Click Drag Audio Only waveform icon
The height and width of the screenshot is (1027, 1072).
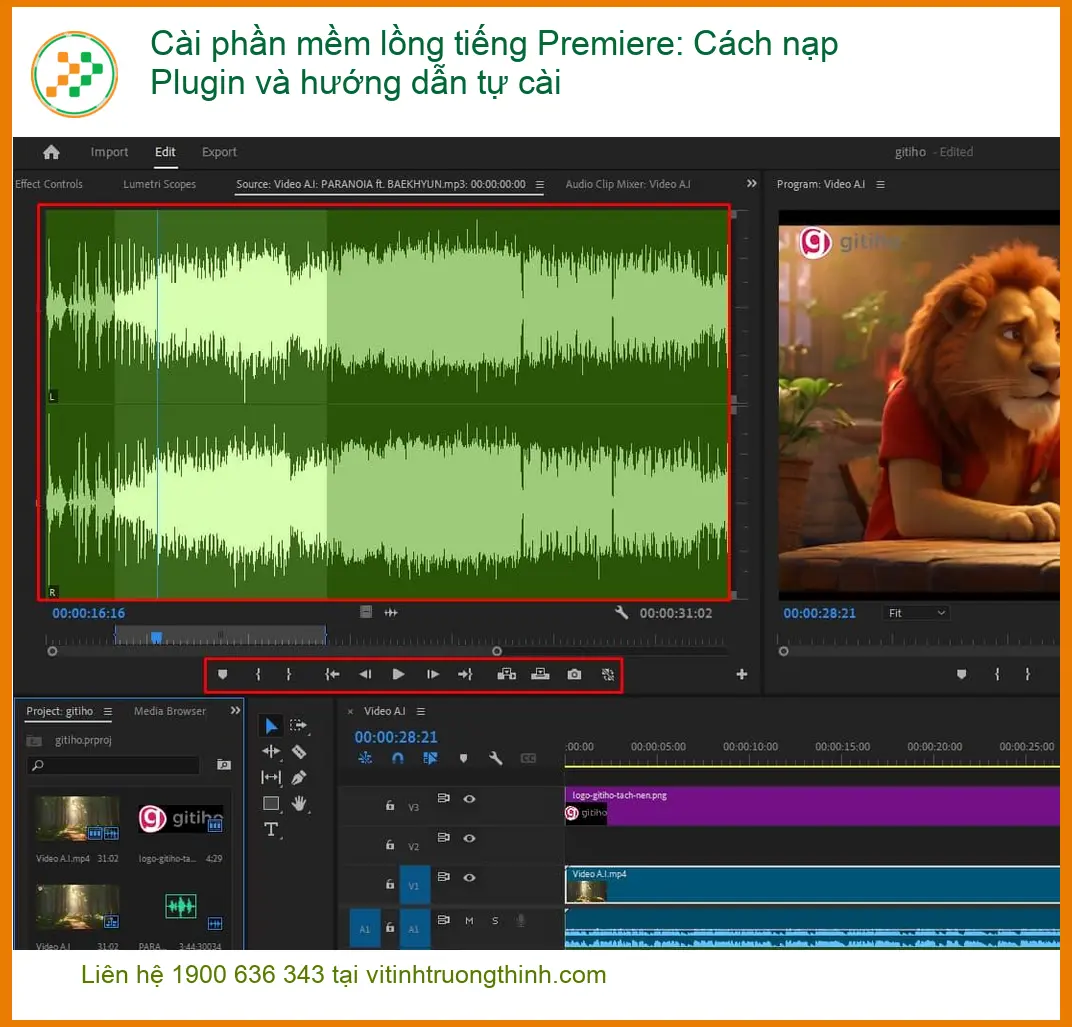391,613
